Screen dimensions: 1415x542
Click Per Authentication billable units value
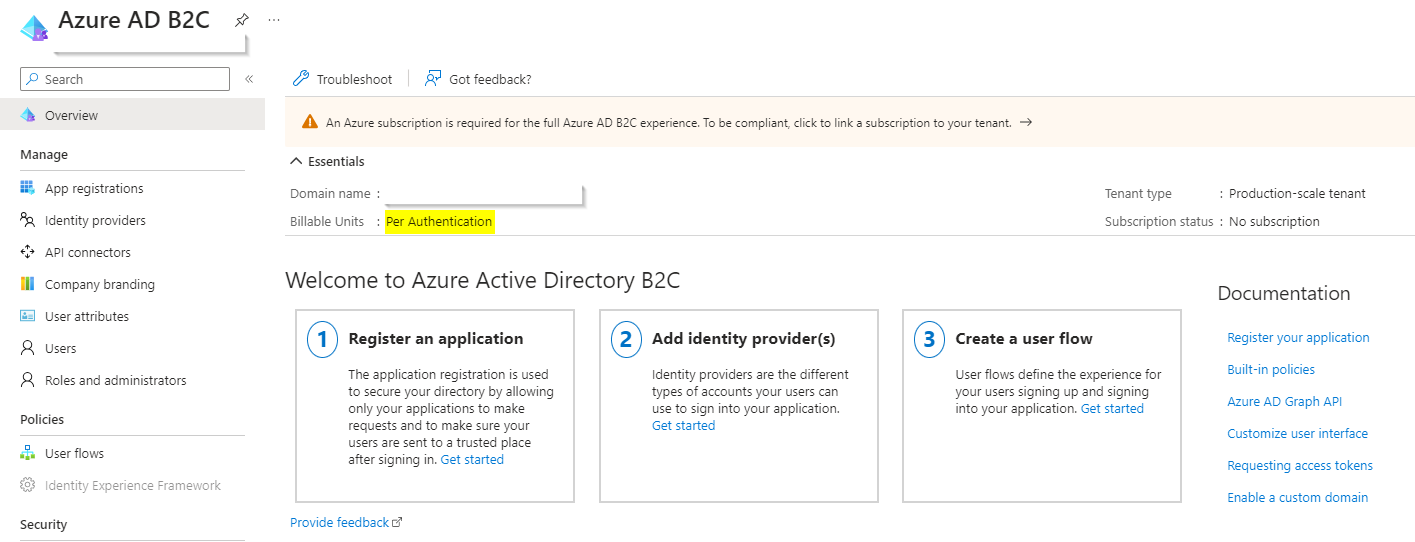[x=439, y=221]
